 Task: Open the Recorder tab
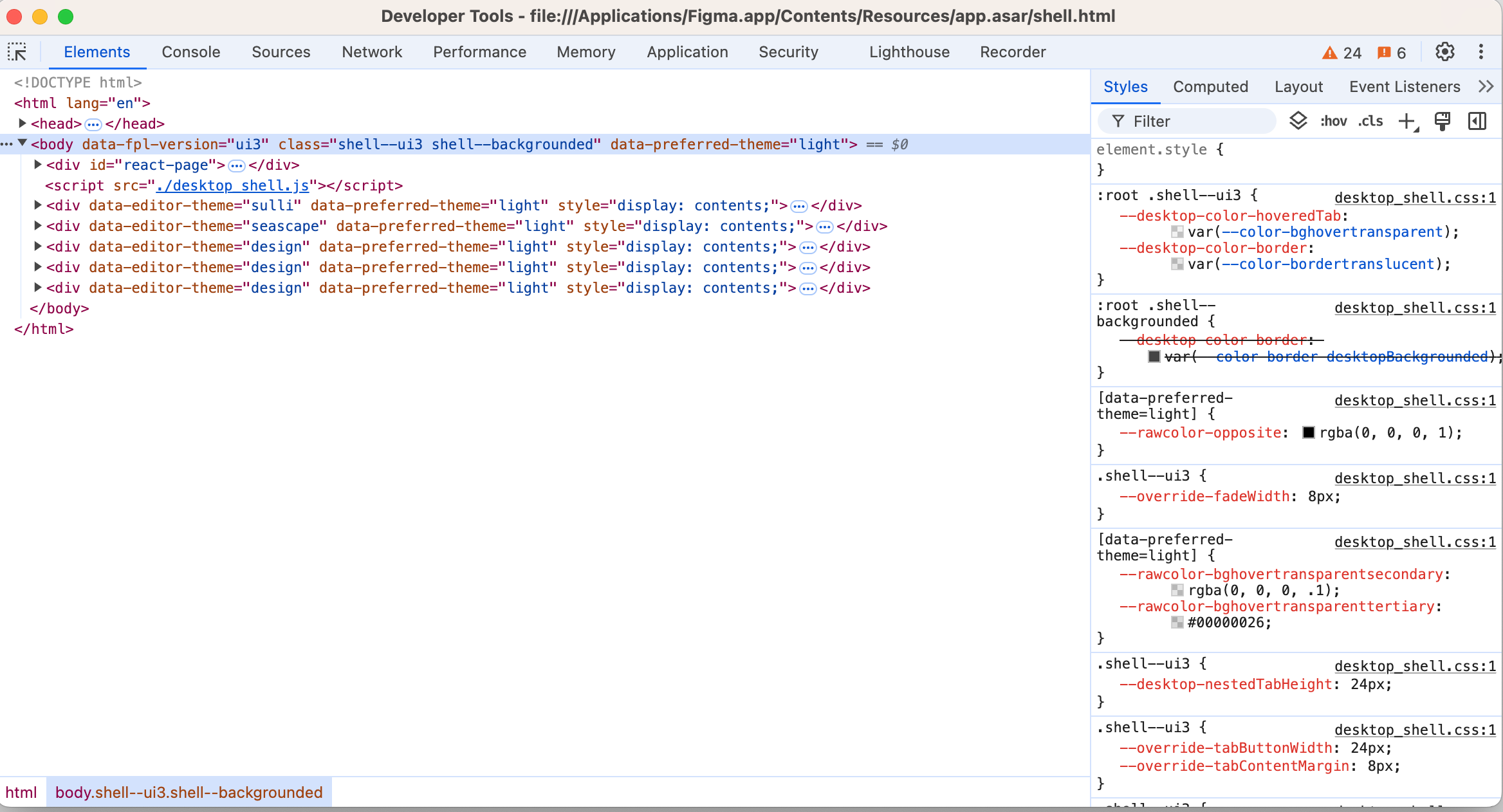[1013, 52]
